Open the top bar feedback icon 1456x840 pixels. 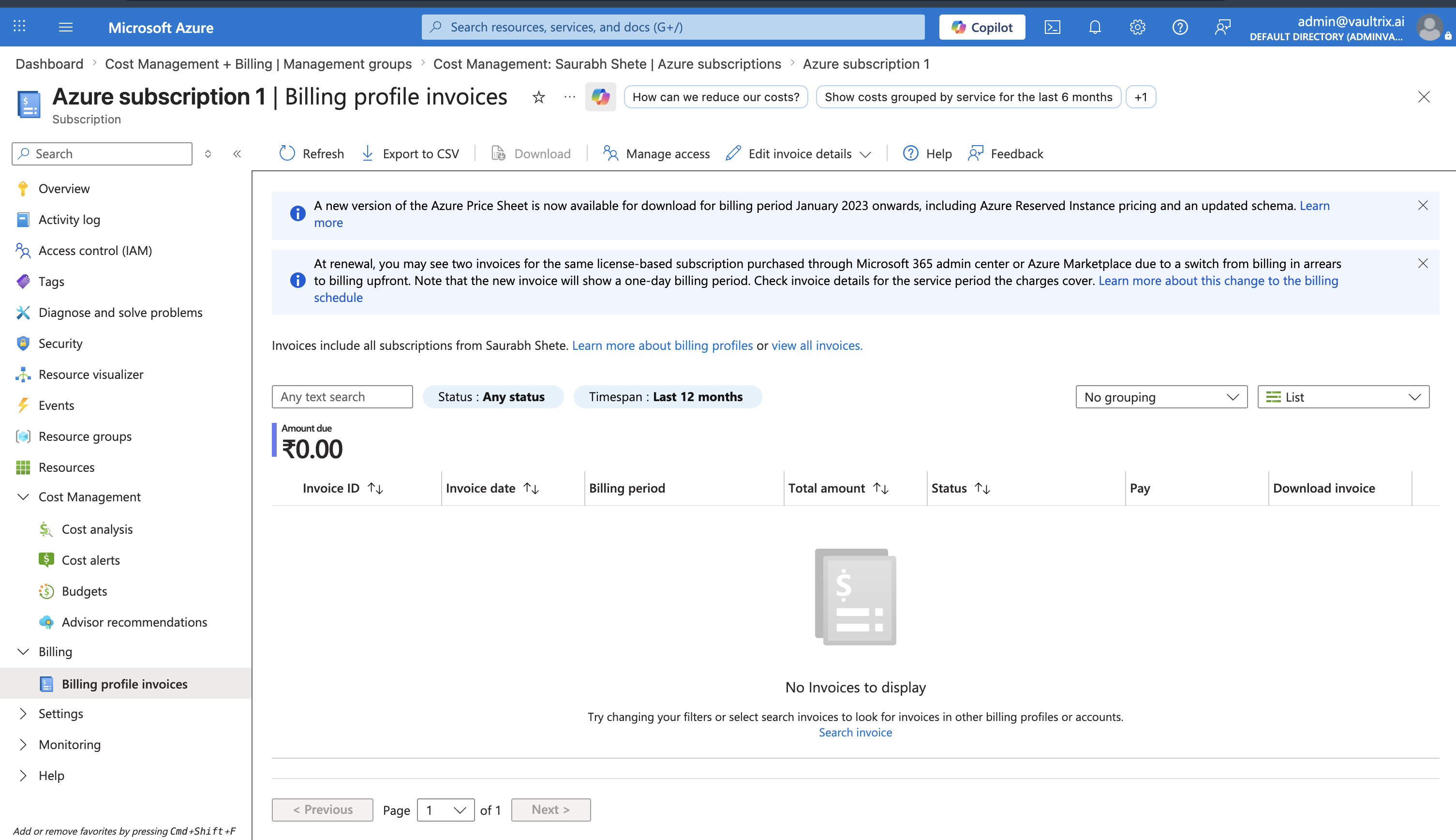[x=1222, y=27]
